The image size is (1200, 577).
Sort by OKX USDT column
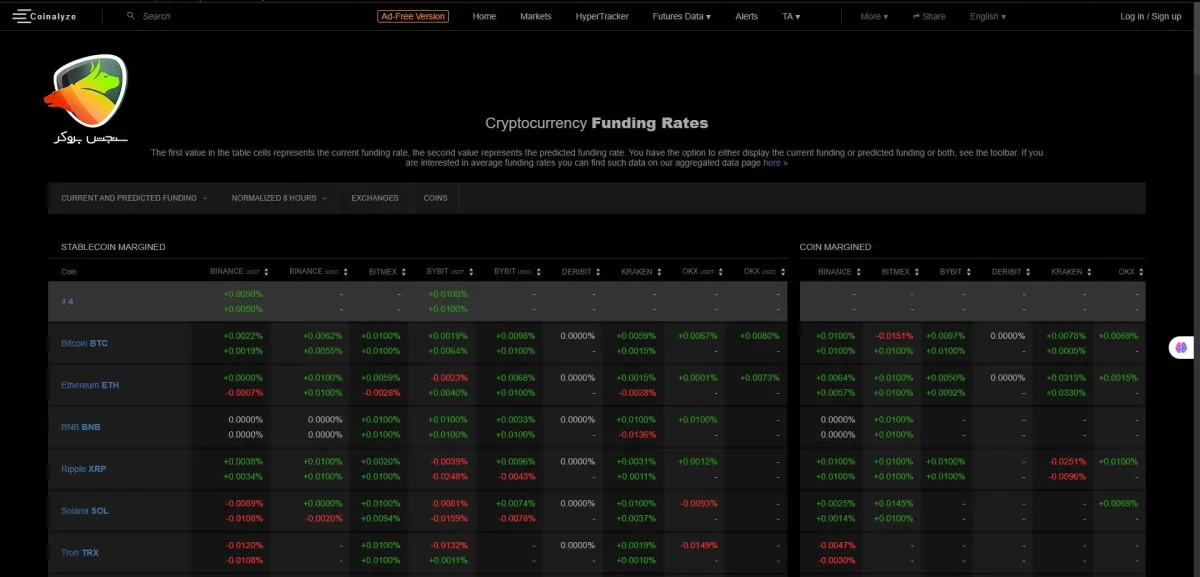pos(704,271)
